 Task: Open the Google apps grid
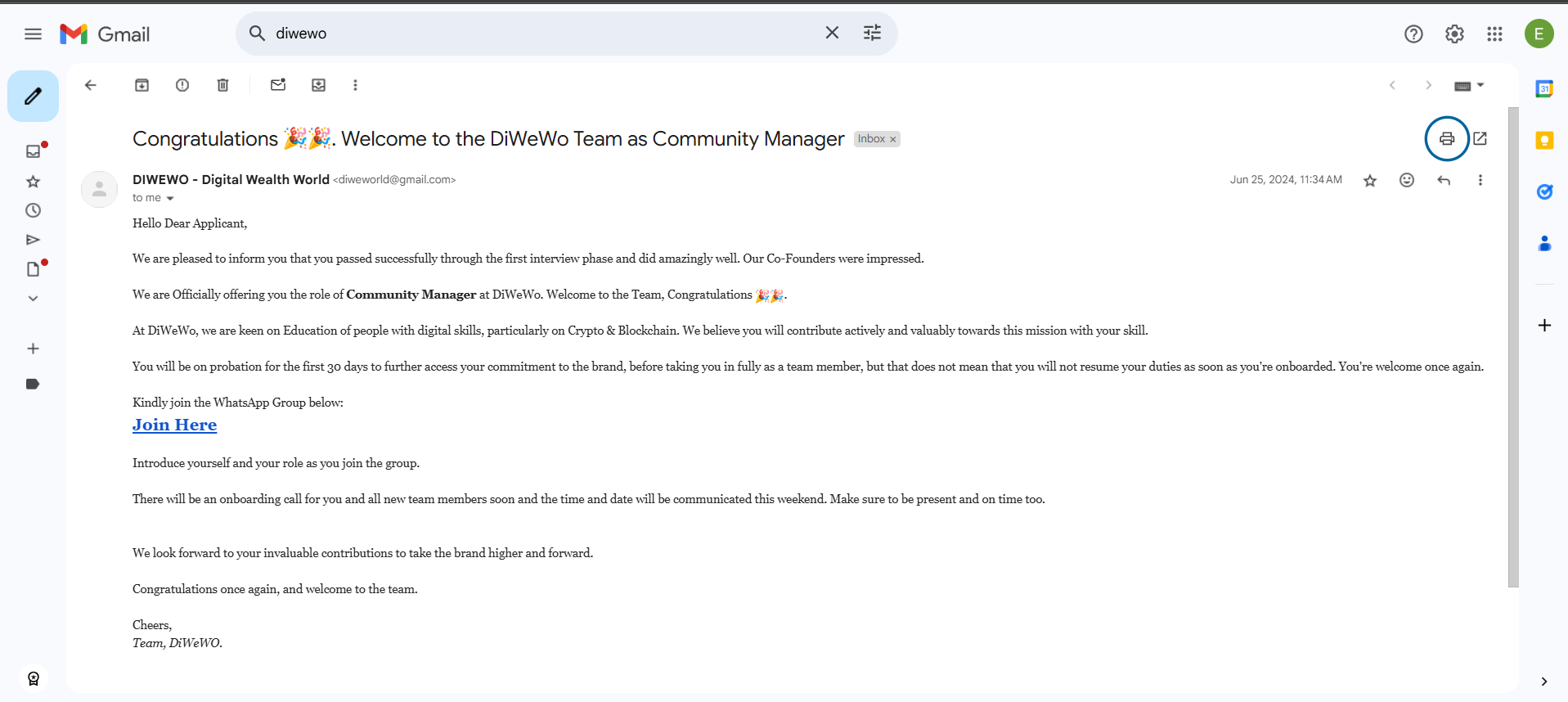coord(1494,34)
